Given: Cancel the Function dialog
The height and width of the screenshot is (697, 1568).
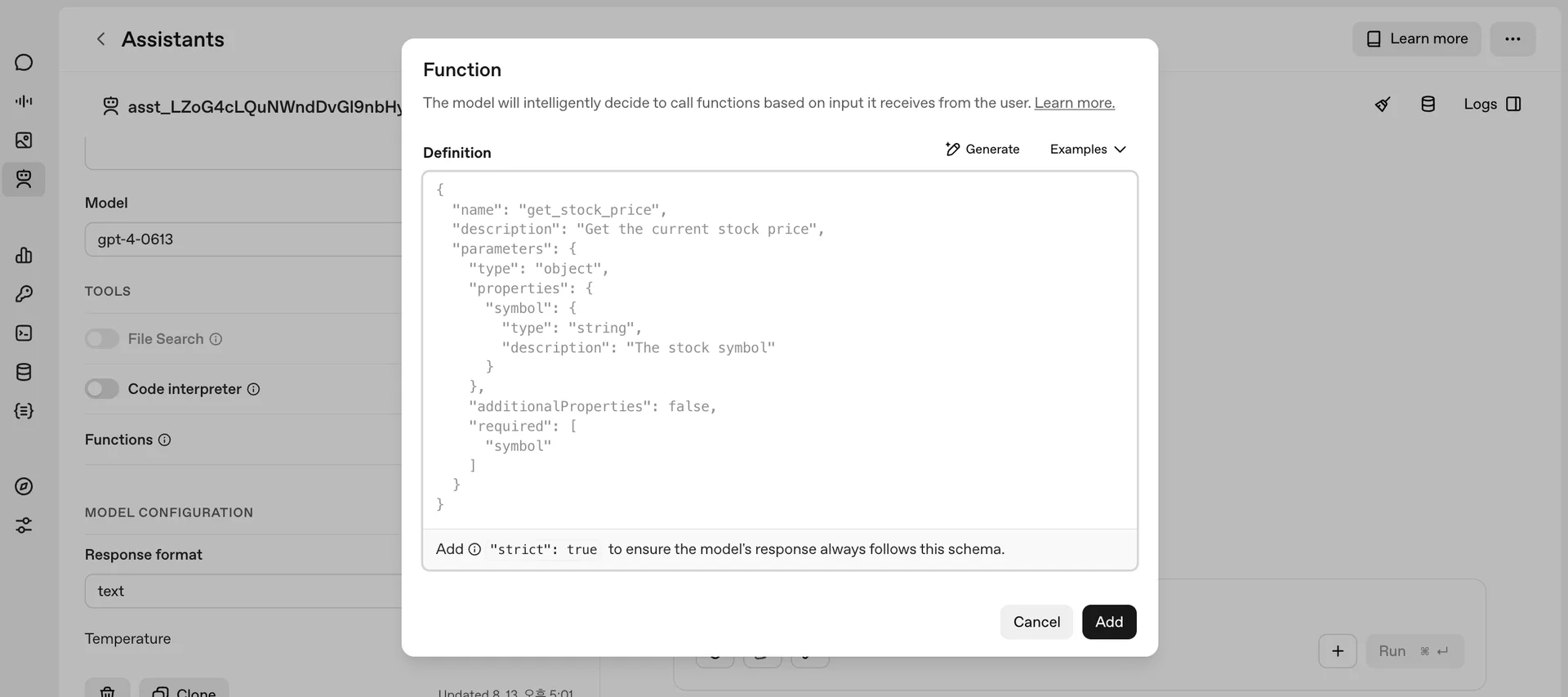Looking at the screenshot, I should click(x=1036, y=622).
